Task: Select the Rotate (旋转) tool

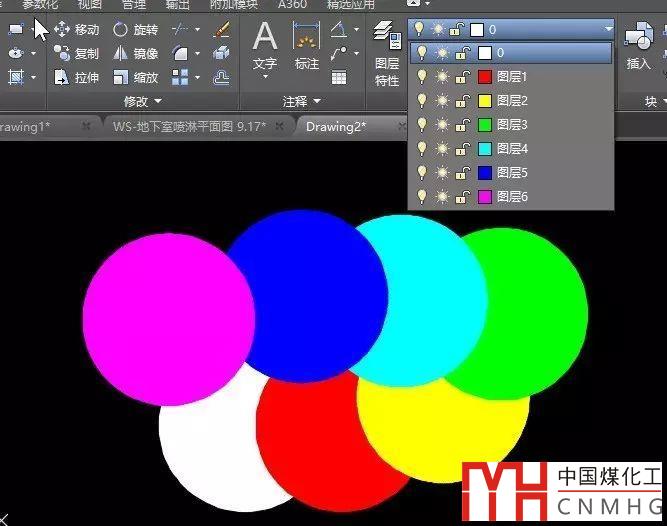Action: point(135,29)
